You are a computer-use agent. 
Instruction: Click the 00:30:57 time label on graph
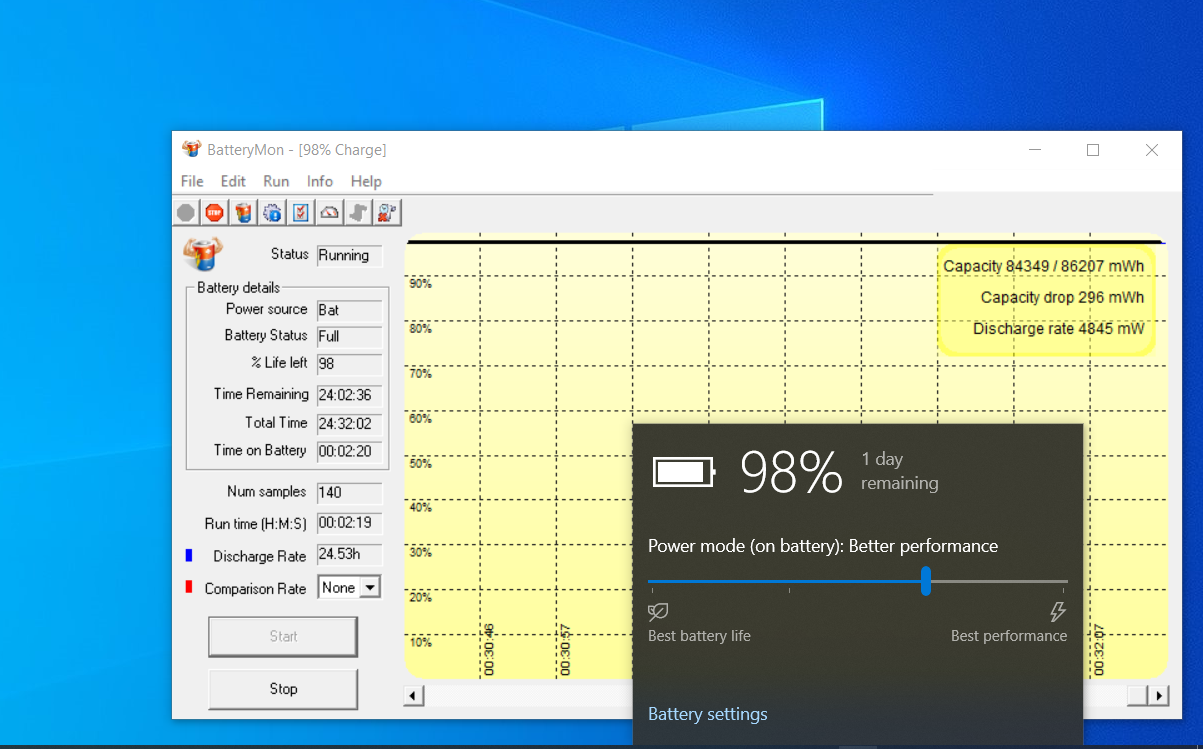[566, 650]
